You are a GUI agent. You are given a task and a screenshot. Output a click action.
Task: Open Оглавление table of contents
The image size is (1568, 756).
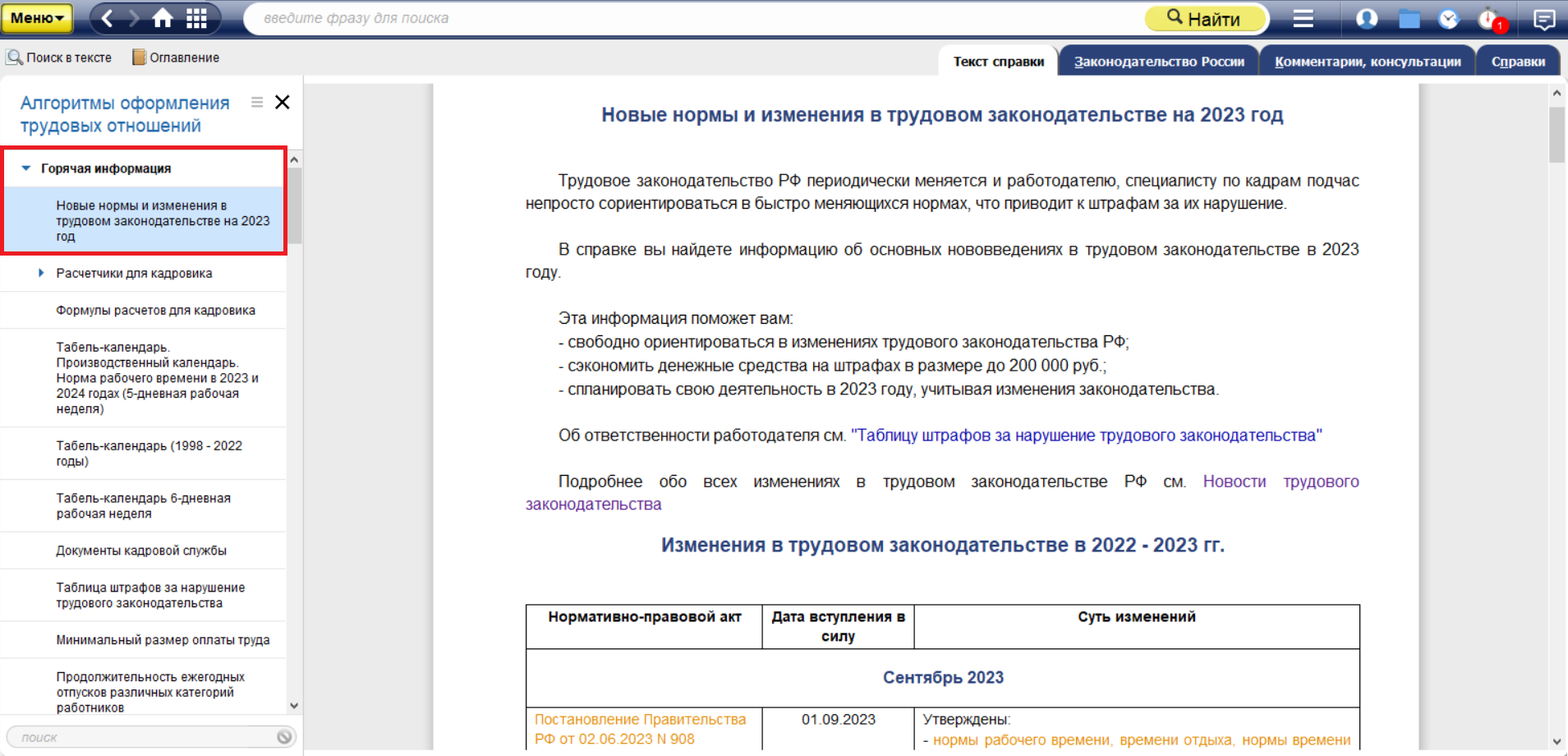(x=176, y=58)
